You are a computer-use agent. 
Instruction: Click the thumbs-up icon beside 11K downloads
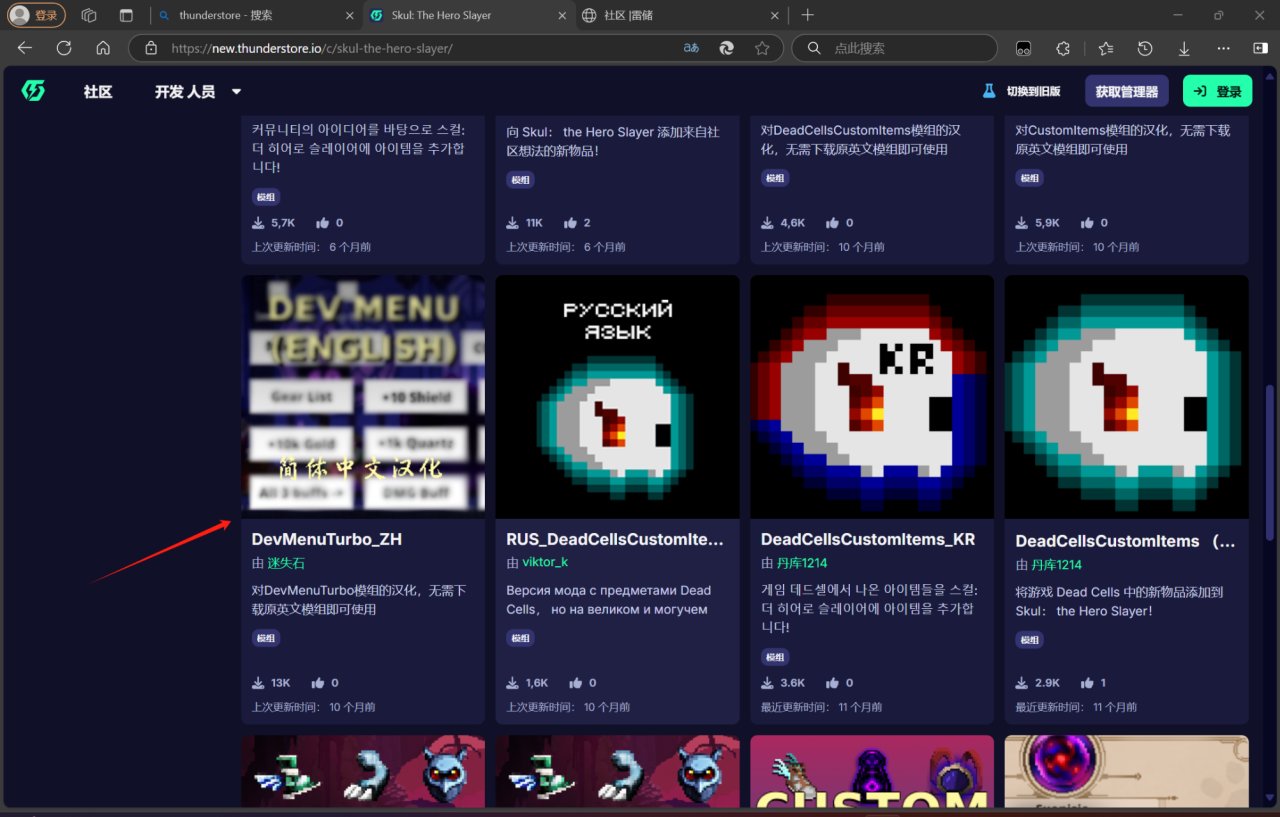pyautogui.click(x=570, y=223)
